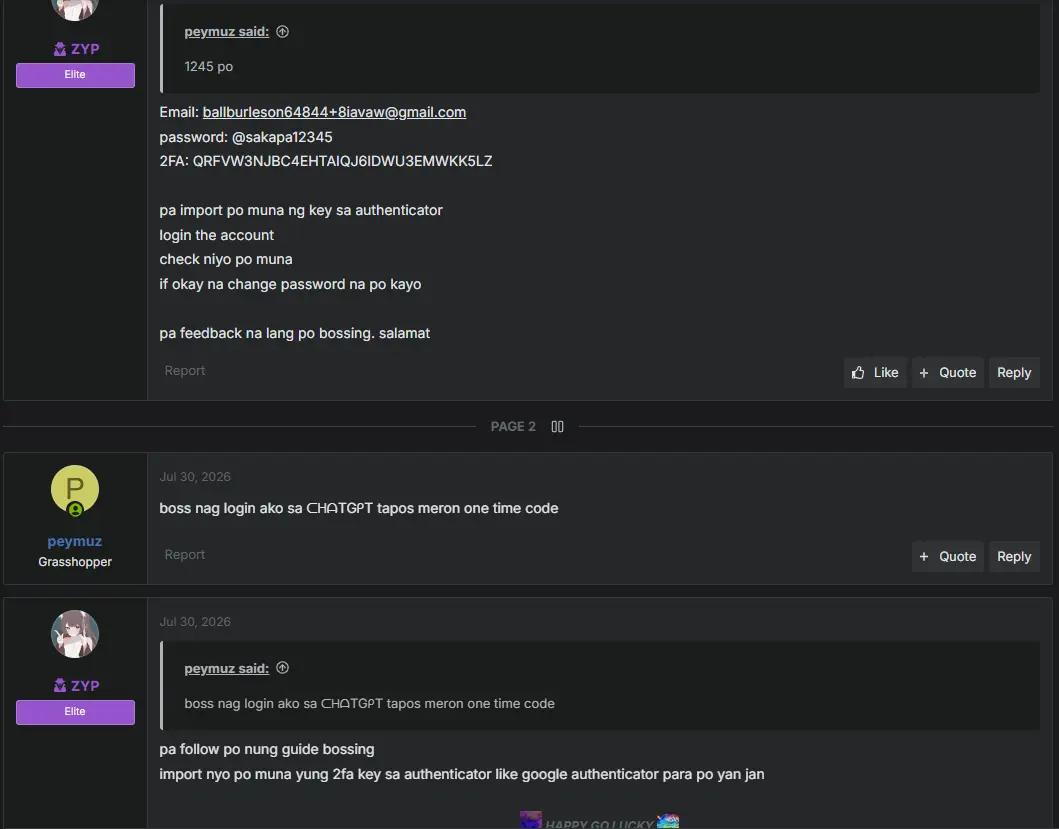Reply to peymuz's CHATGPT login post
1059x829 pixels.
pyautogui.click(x=1014, y=556)
